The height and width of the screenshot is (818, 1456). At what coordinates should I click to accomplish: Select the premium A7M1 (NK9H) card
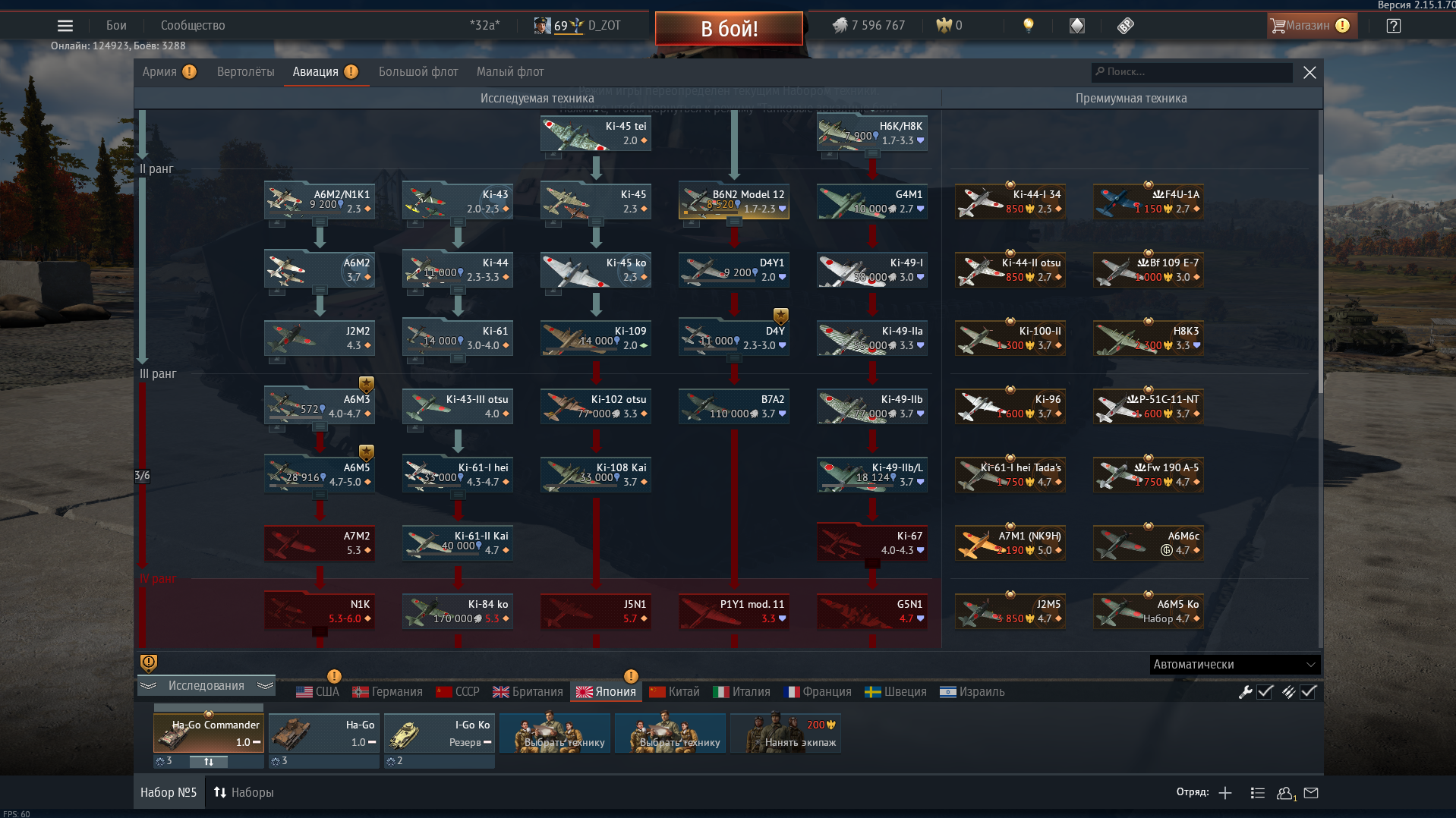pyautogui.click(x=1010, y=543)
